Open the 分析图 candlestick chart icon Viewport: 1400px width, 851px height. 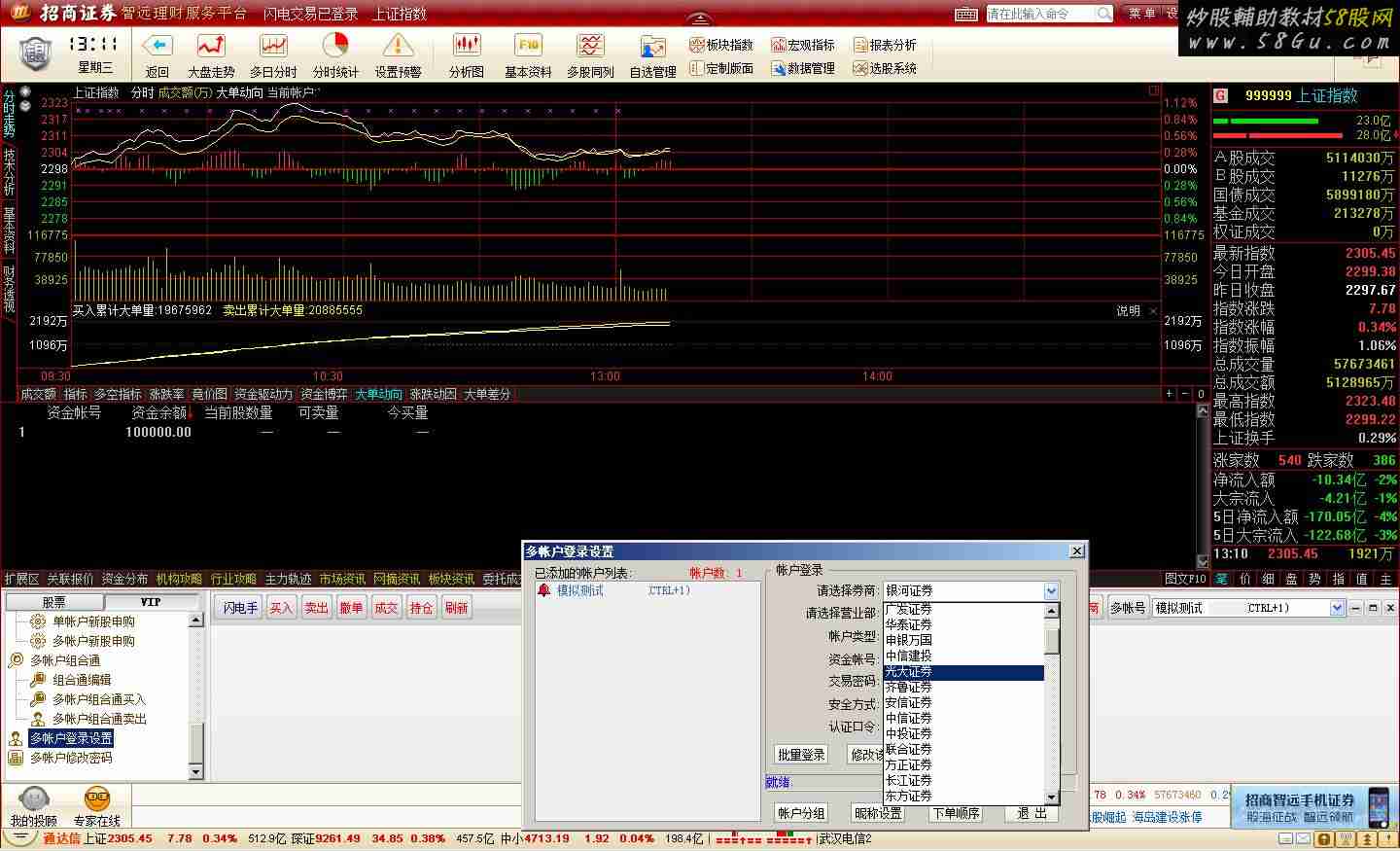(467, 47)
